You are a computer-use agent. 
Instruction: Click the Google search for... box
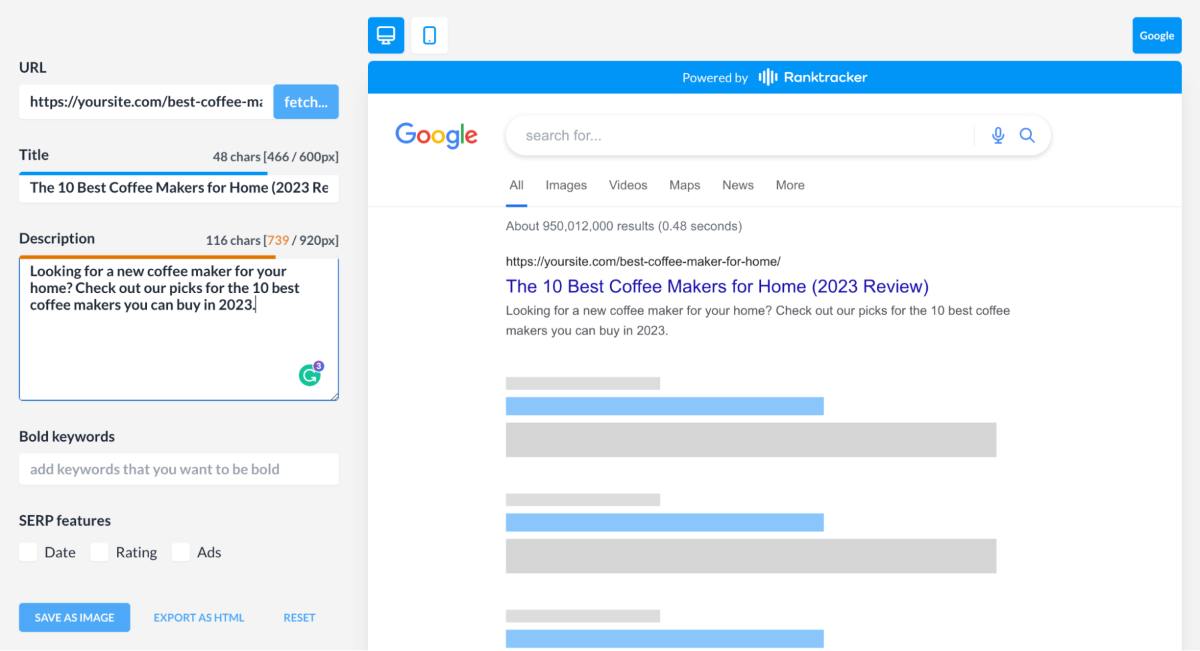pos(778,136)
